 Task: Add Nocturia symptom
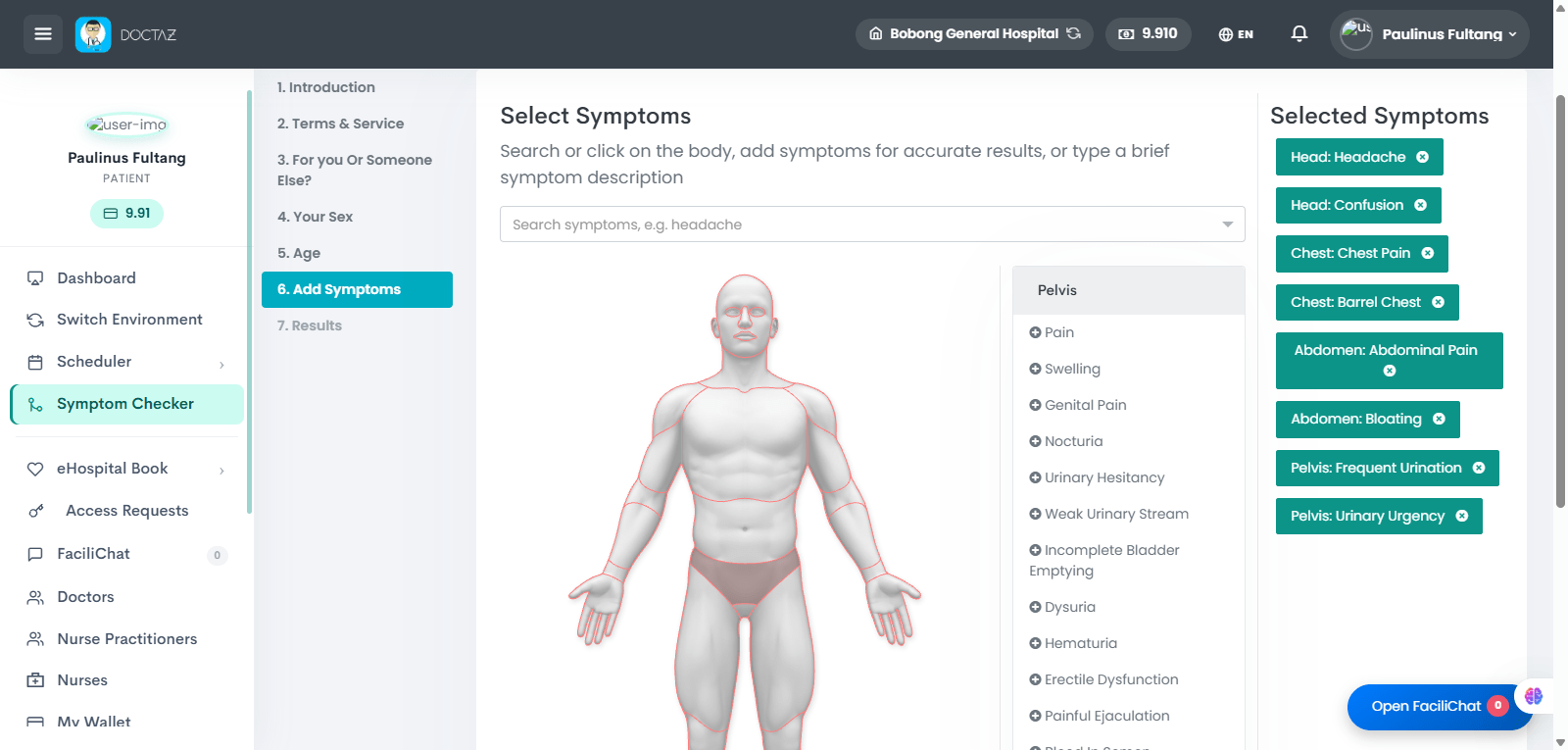(x=1066, y=441)
